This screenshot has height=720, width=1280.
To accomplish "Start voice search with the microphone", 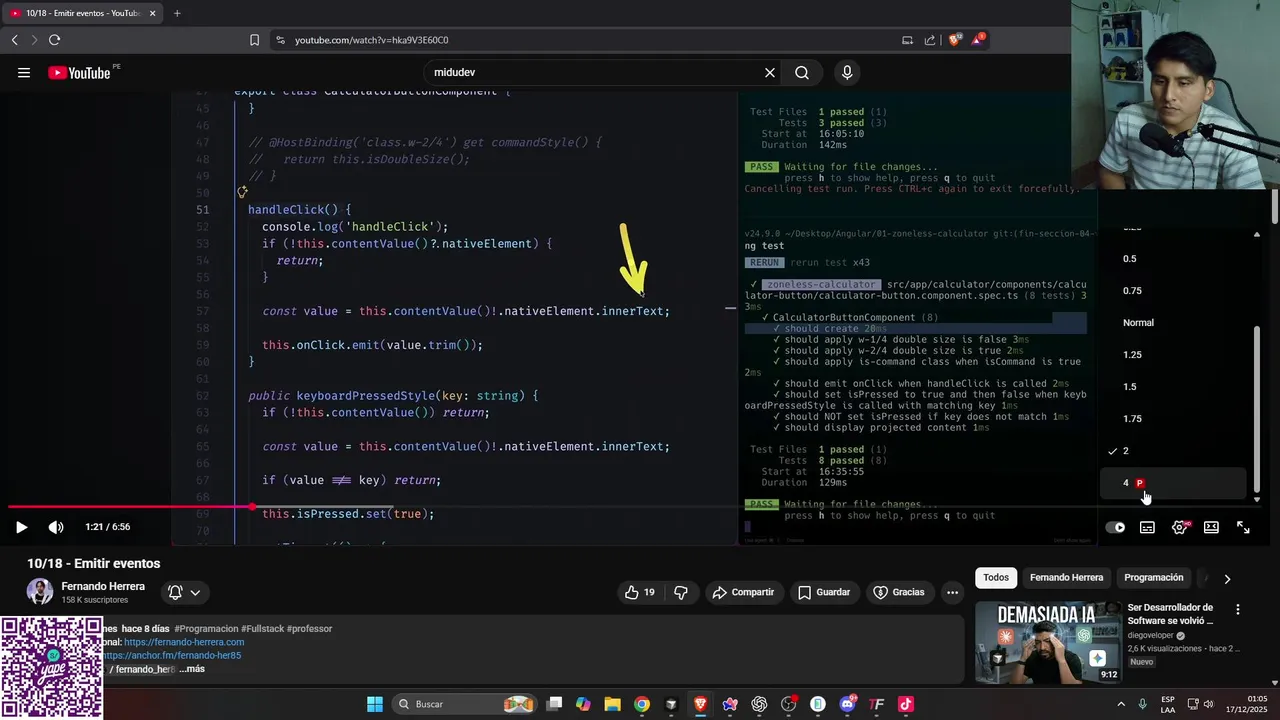I will tap(847, 73).
